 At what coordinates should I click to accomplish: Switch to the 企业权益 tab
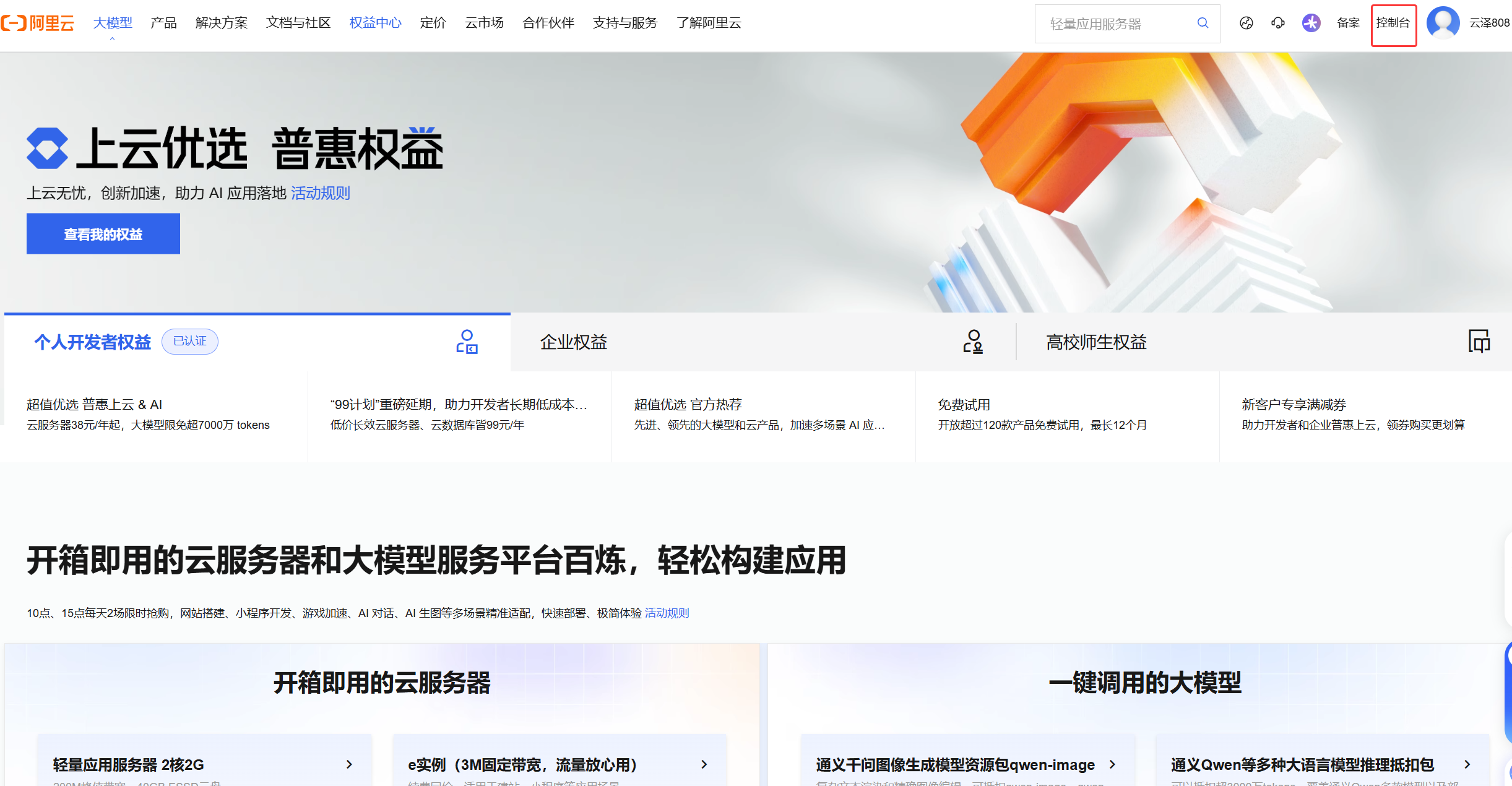click(573, 342)
